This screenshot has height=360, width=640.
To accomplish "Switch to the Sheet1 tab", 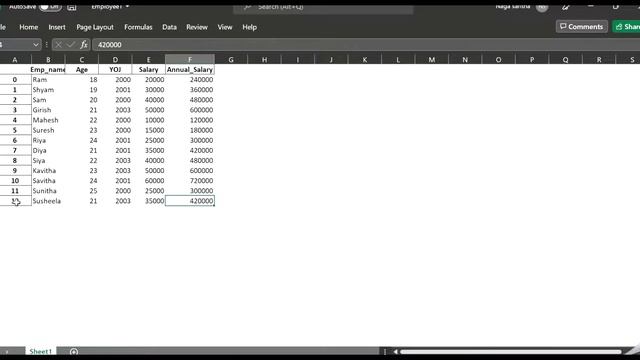I will pyautogui.click(x=40, y=351).
